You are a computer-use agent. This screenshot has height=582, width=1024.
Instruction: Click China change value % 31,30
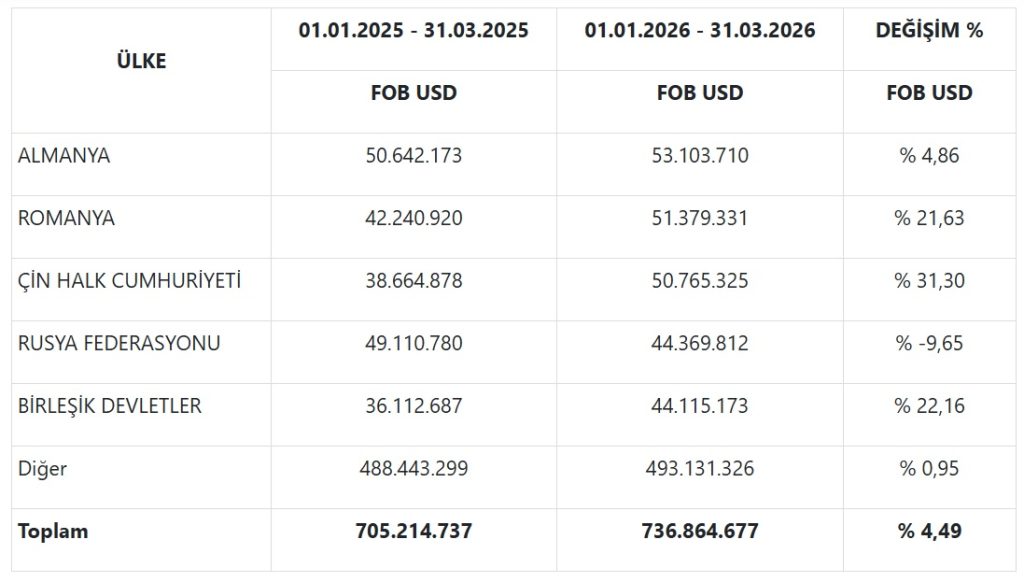(929, 281)
